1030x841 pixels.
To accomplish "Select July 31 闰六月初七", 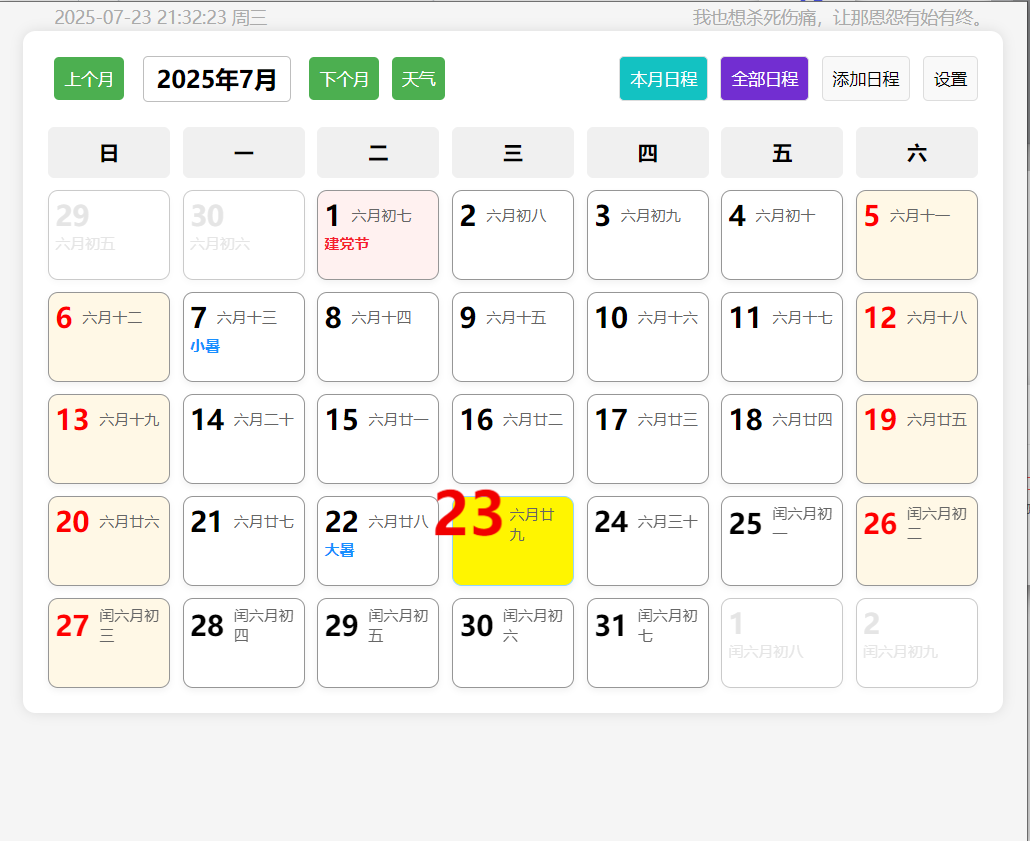I will 648,643.
